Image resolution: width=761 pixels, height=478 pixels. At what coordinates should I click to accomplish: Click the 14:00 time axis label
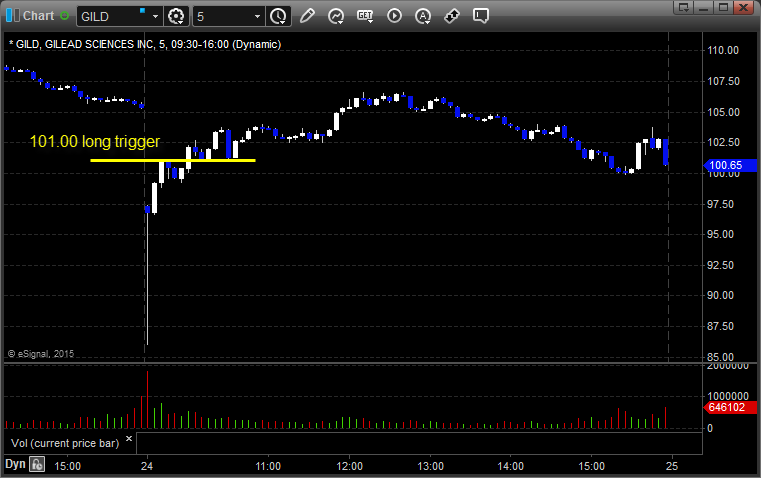click(x=511, y=466)
